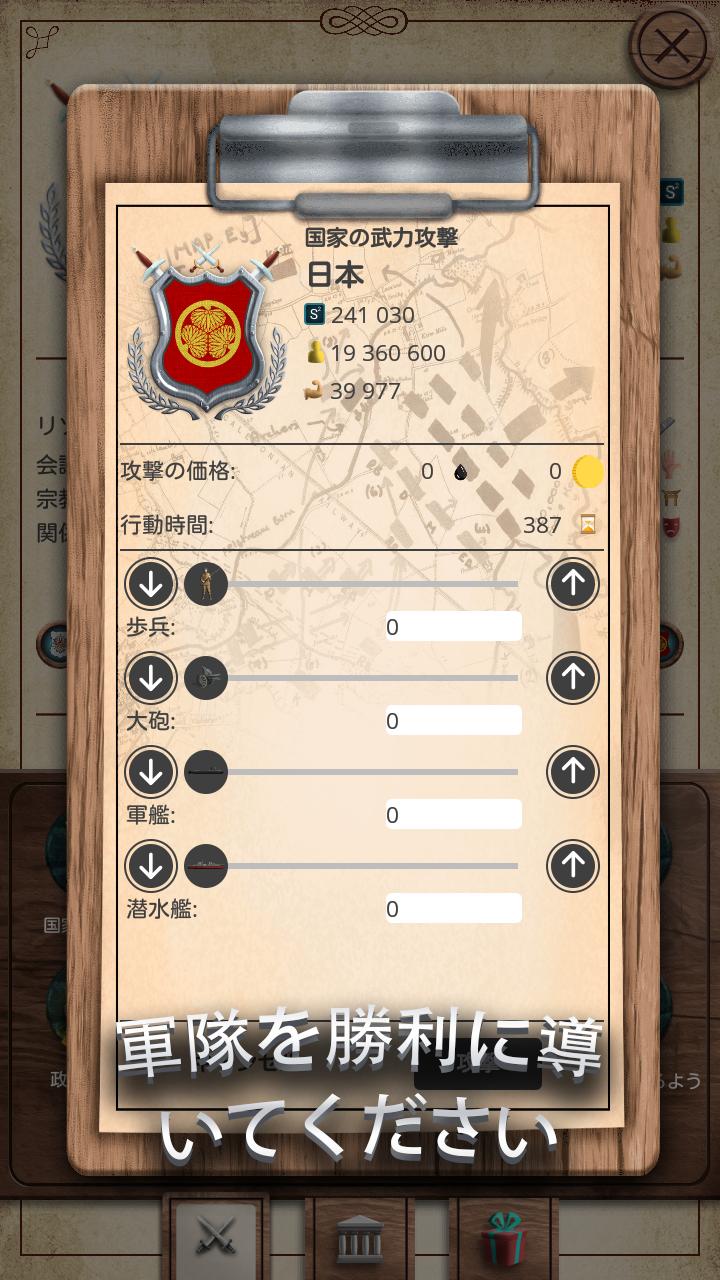The height and width of the screenshot is (1280, 720).
Task: Close the attack dialog with X button
Action: click(673, 45)
